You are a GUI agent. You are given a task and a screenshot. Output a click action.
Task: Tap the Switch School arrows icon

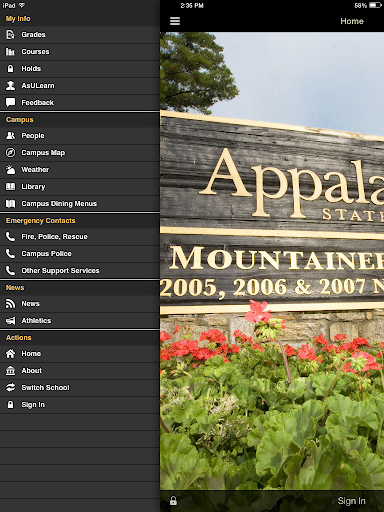[x=11, y=387]
